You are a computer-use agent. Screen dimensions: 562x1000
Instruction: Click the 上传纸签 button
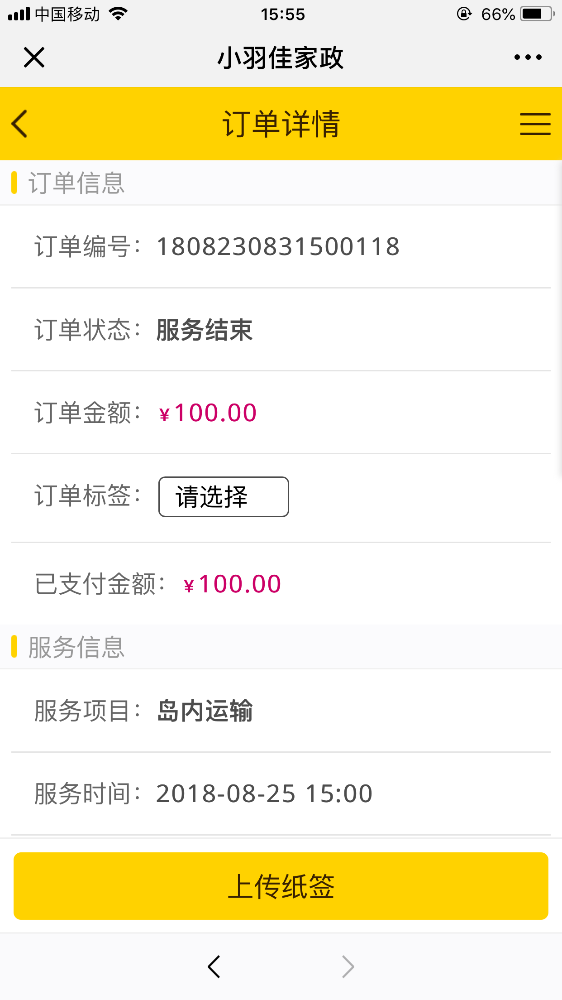tap(281, 886)
